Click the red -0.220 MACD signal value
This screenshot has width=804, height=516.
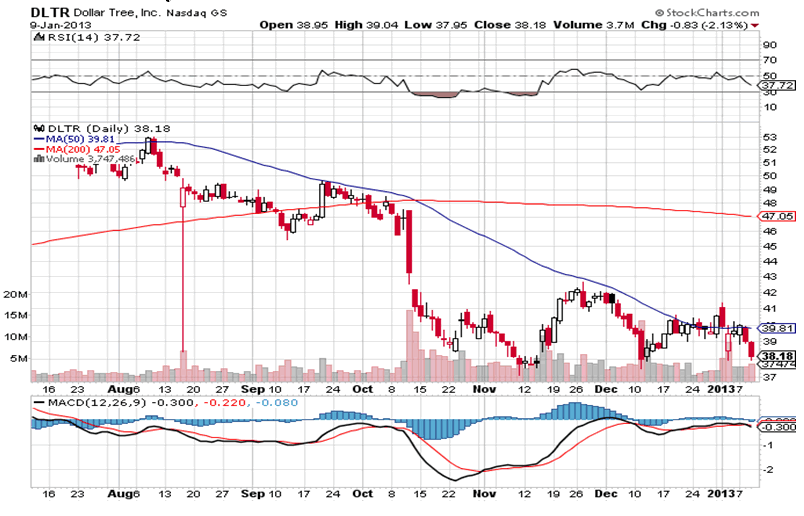tap(223, 403)
